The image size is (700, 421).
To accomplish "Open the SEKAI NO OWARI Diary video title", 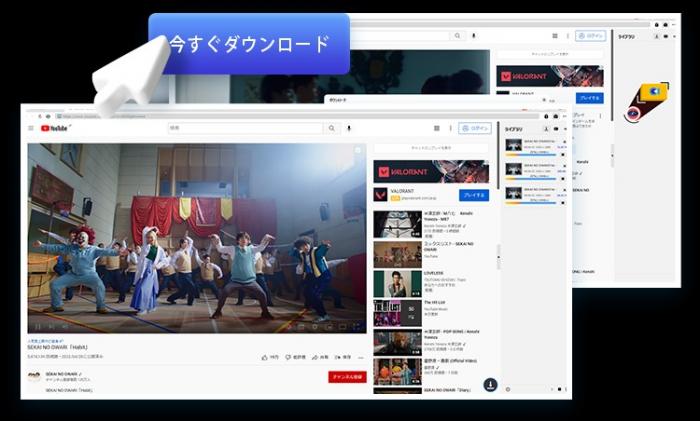I will click(x=447, y=390).
